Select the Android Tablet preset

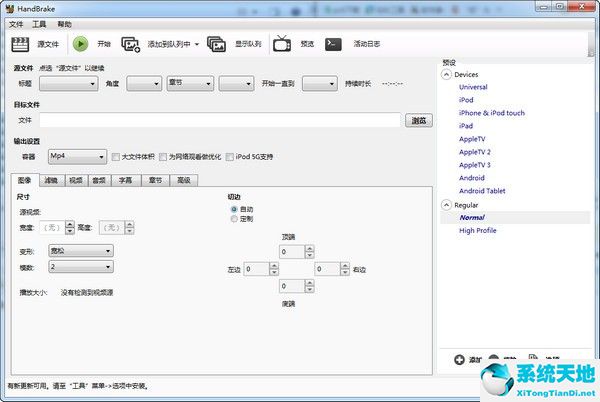[482, 191]
